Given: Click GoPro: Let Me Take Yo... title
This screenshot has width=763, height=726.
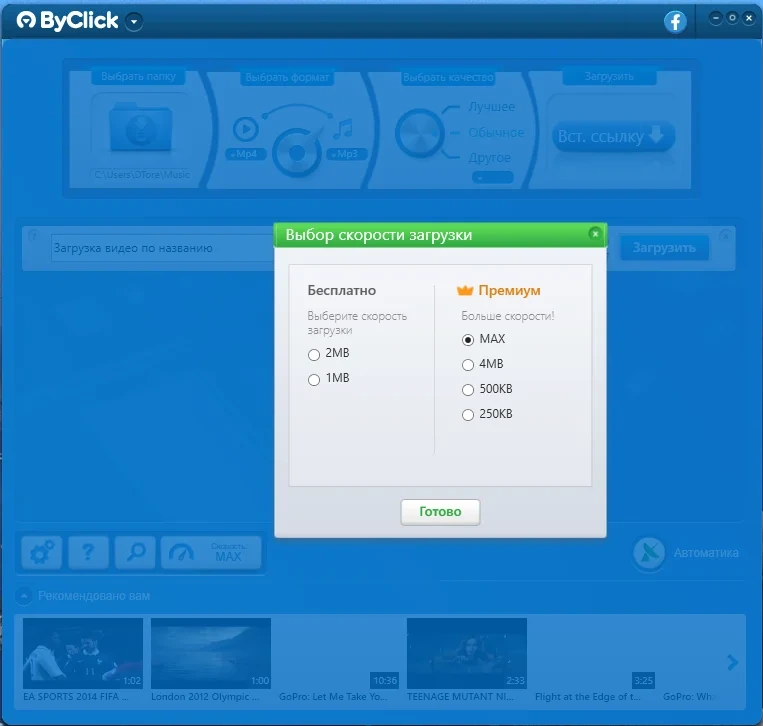Looking at the screenshot, I should [333, 697].
